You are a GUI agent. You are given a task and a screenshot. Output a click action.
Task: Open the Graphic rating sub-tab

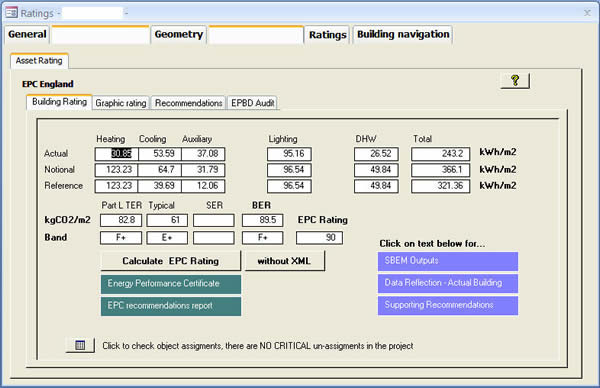point(121,103)
